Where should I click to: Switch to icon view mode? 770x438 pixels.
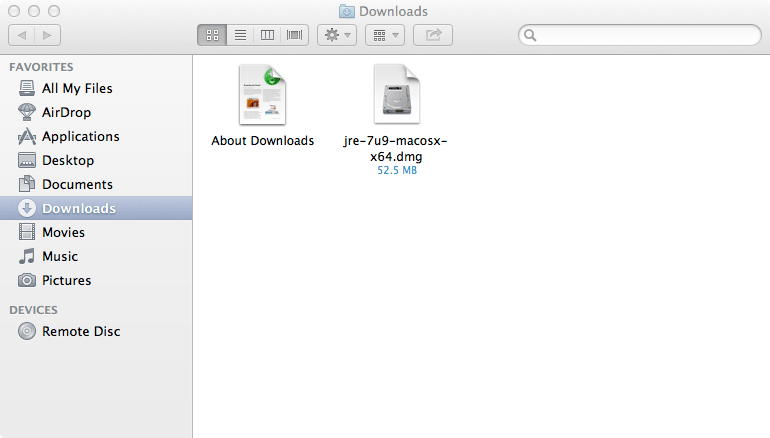(212, 35)
